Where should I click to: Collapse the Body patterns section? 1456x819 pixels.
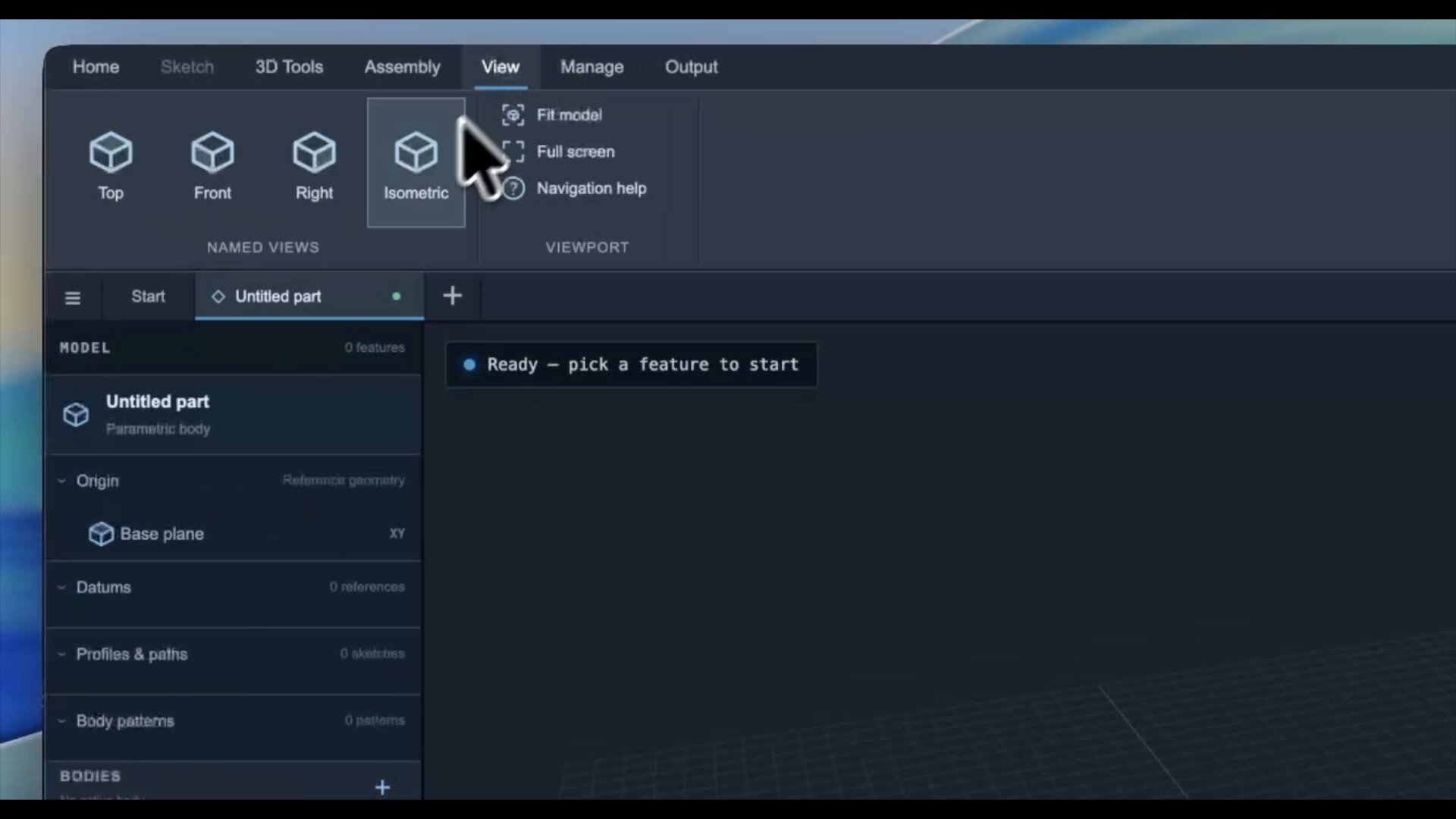click(x=61, y=720)
